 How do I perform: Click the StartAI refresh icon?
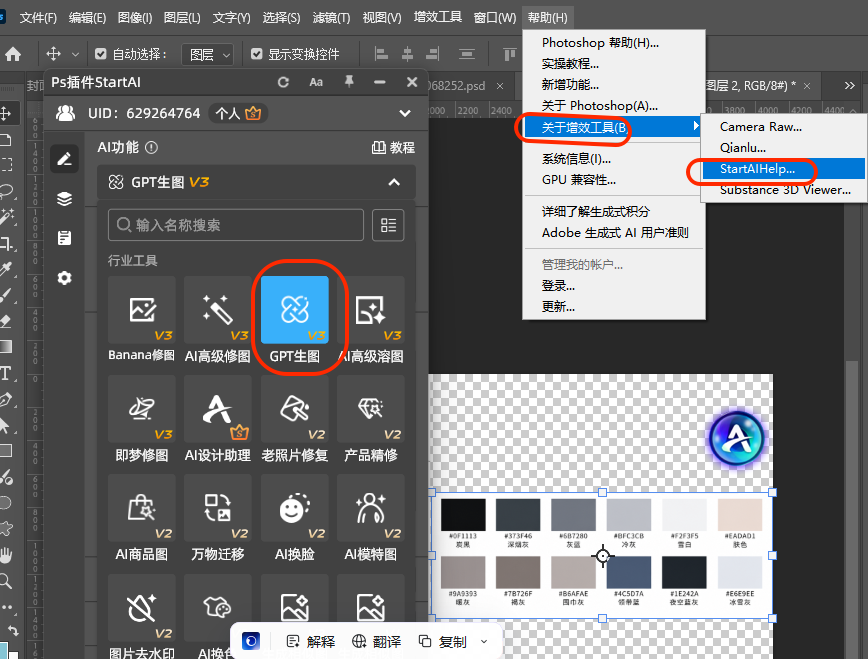point(283,83)
